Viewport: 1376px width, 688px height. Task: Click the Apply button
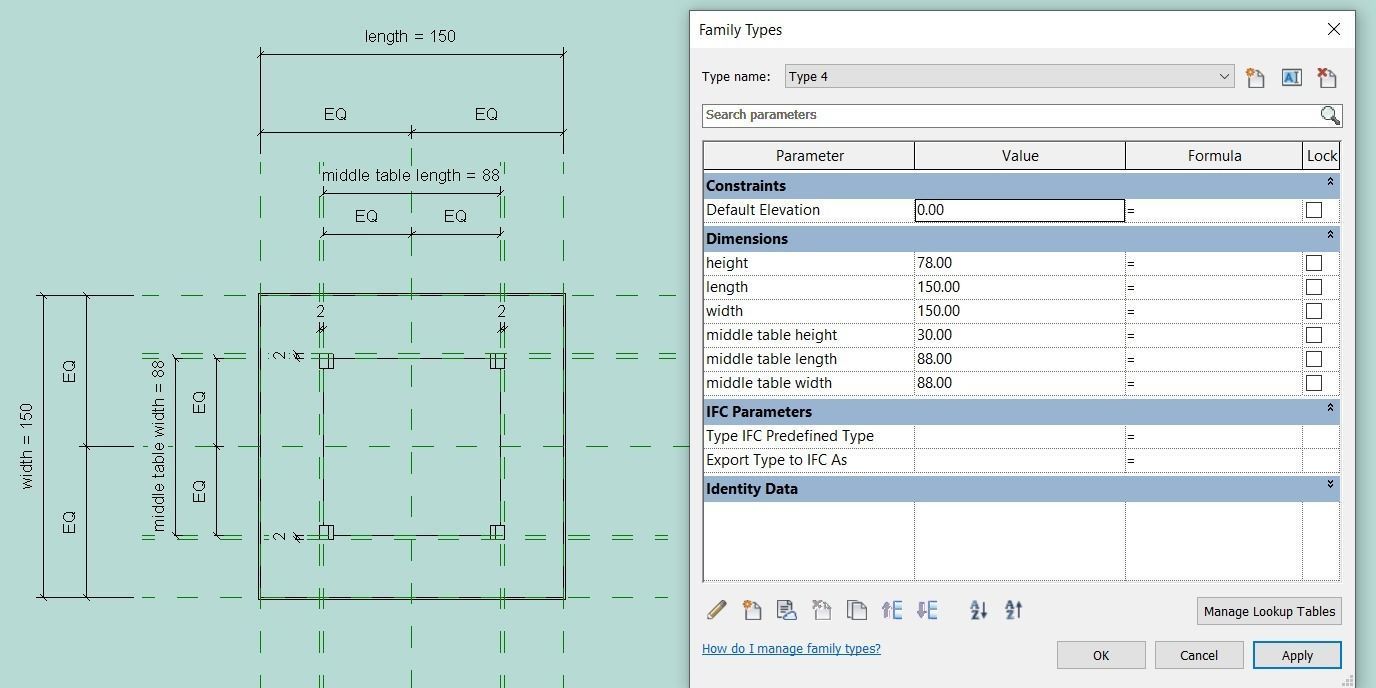[x=1297, y=655]
